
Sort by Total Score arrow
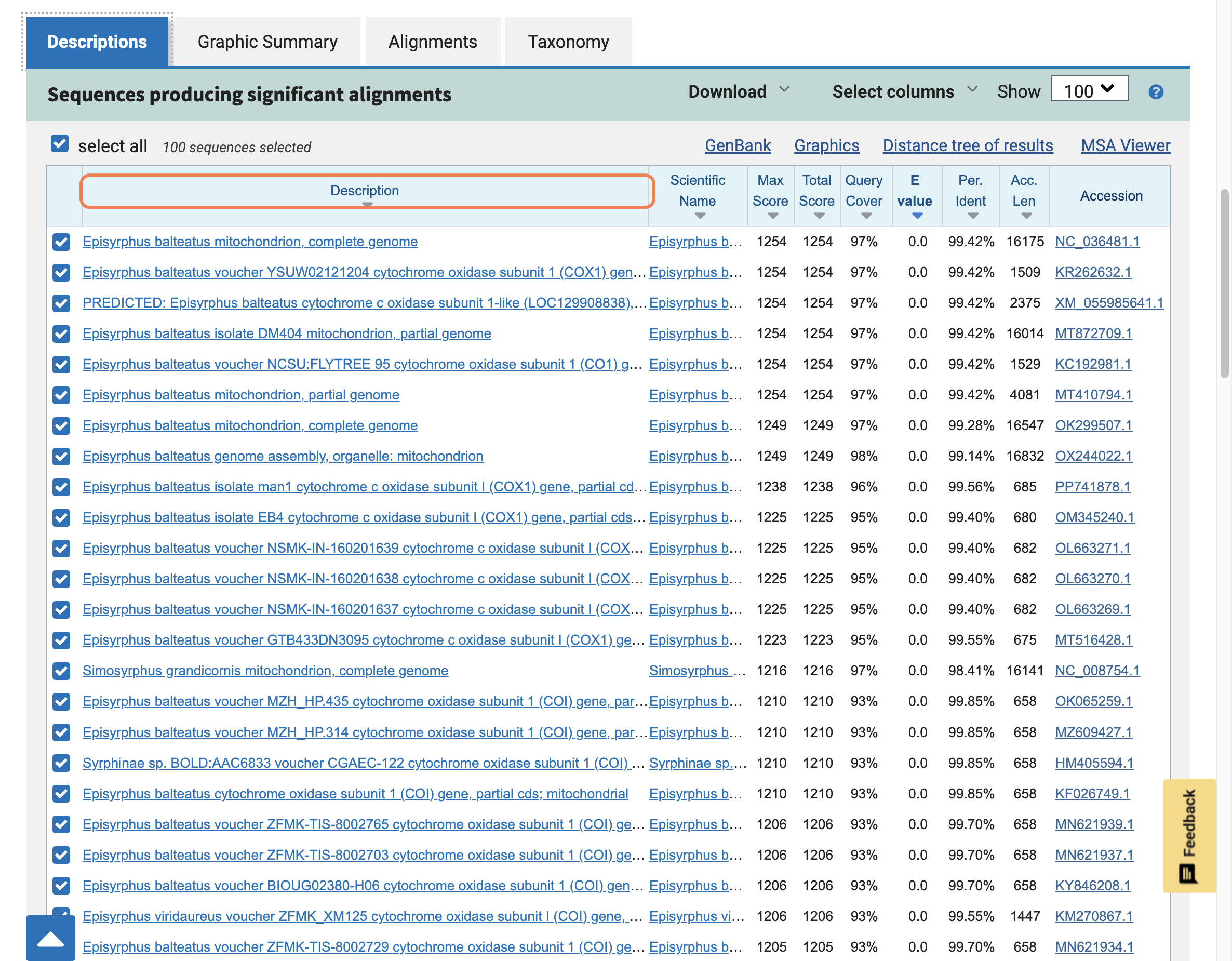coord(819,216)
